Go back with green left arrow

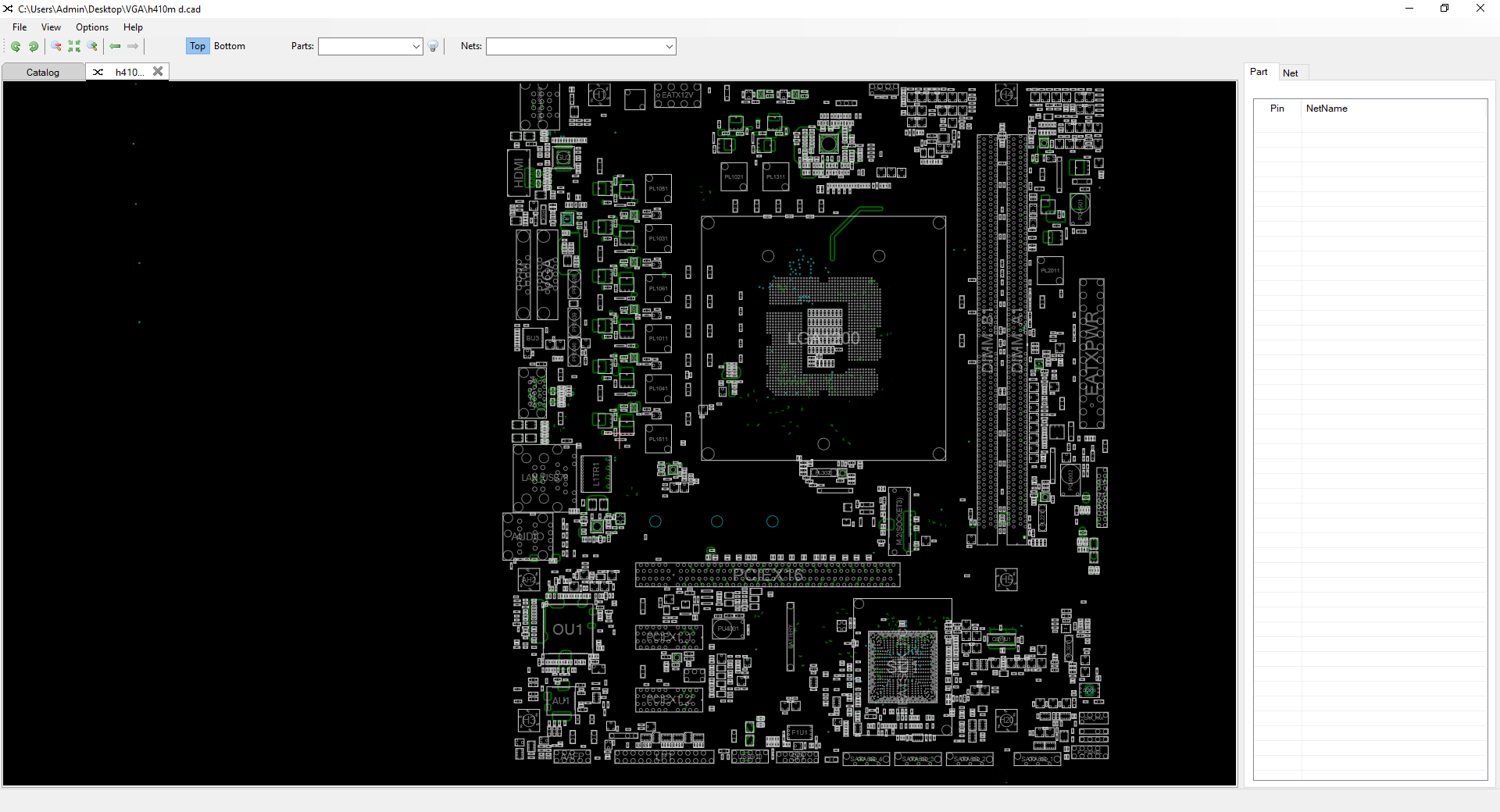click(x=116, y=47)
